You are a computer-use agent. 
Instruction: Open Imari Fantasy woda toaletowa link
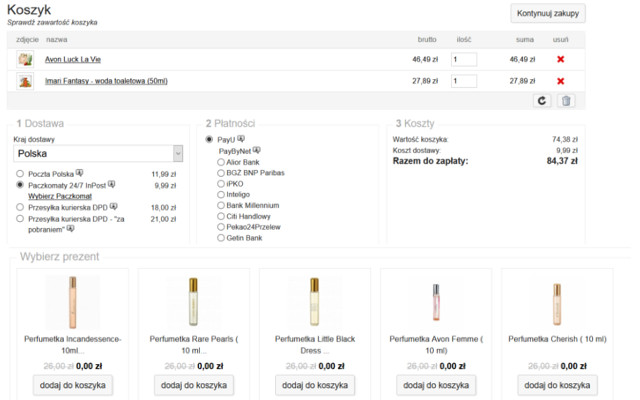[106, 81]
